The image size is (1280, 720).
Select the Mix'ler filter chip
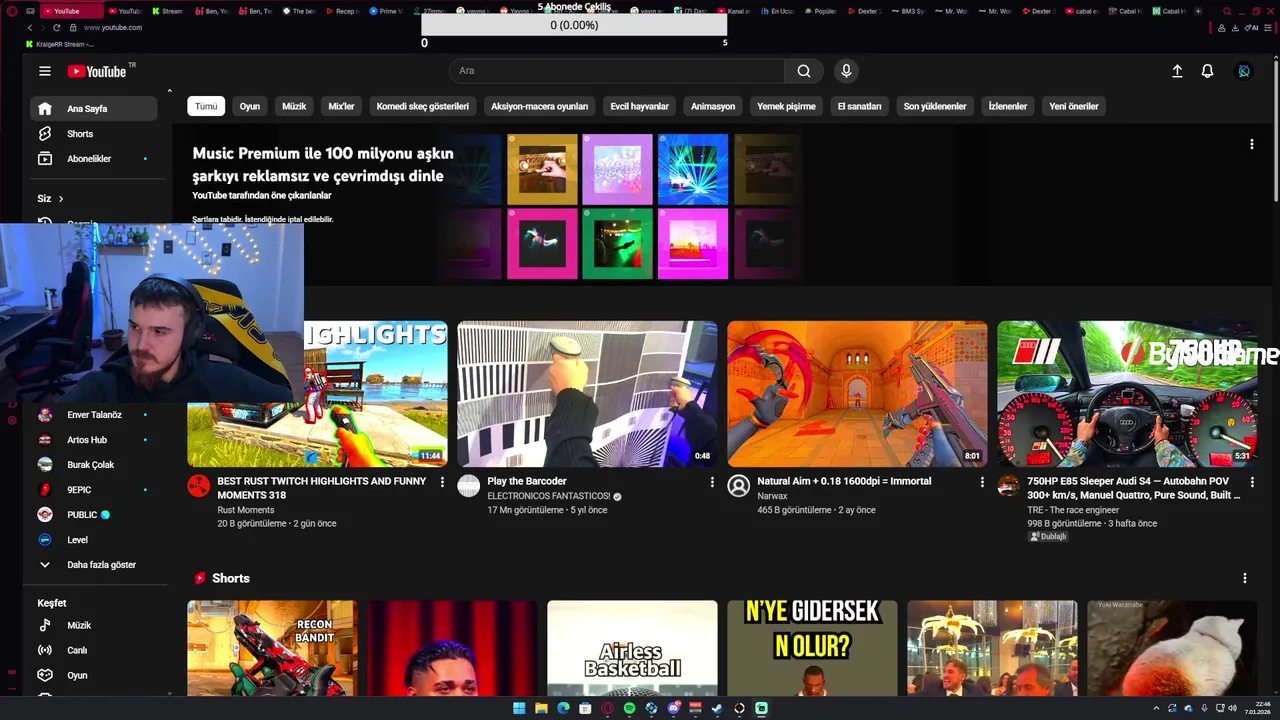tap(341, 106)
